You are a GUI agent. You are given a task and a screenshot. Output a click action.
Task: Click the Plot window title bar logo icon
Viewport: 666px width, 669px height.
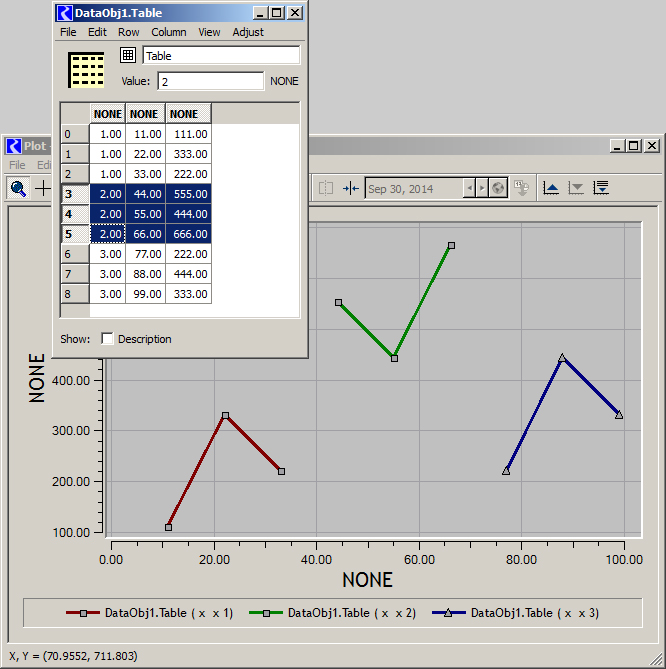coord(13,146)
